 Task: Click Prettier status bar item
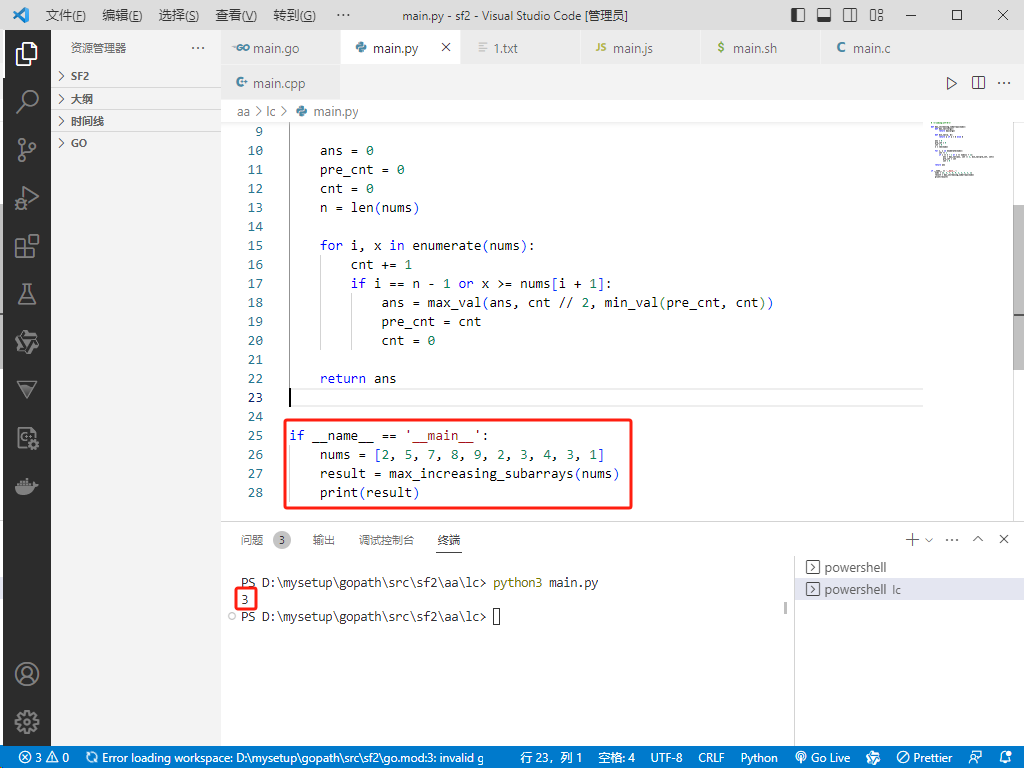[x=924, y=757]
